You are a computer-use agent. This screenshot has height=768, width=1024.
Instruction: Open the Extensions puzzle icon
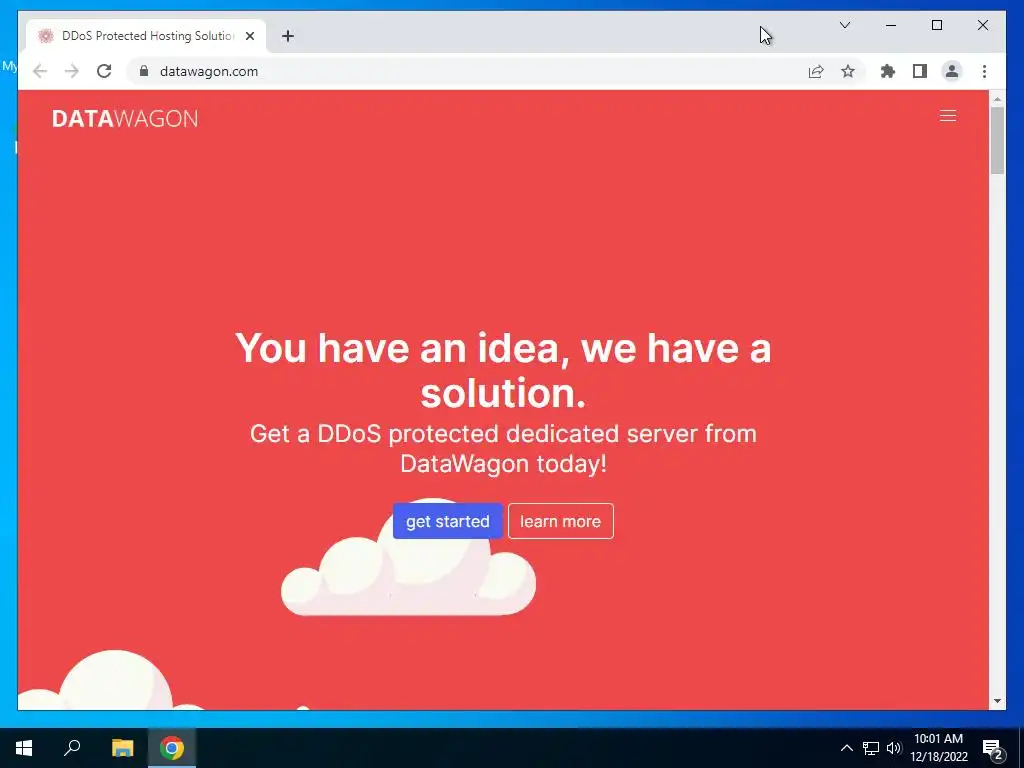click(x=888, y=71)
